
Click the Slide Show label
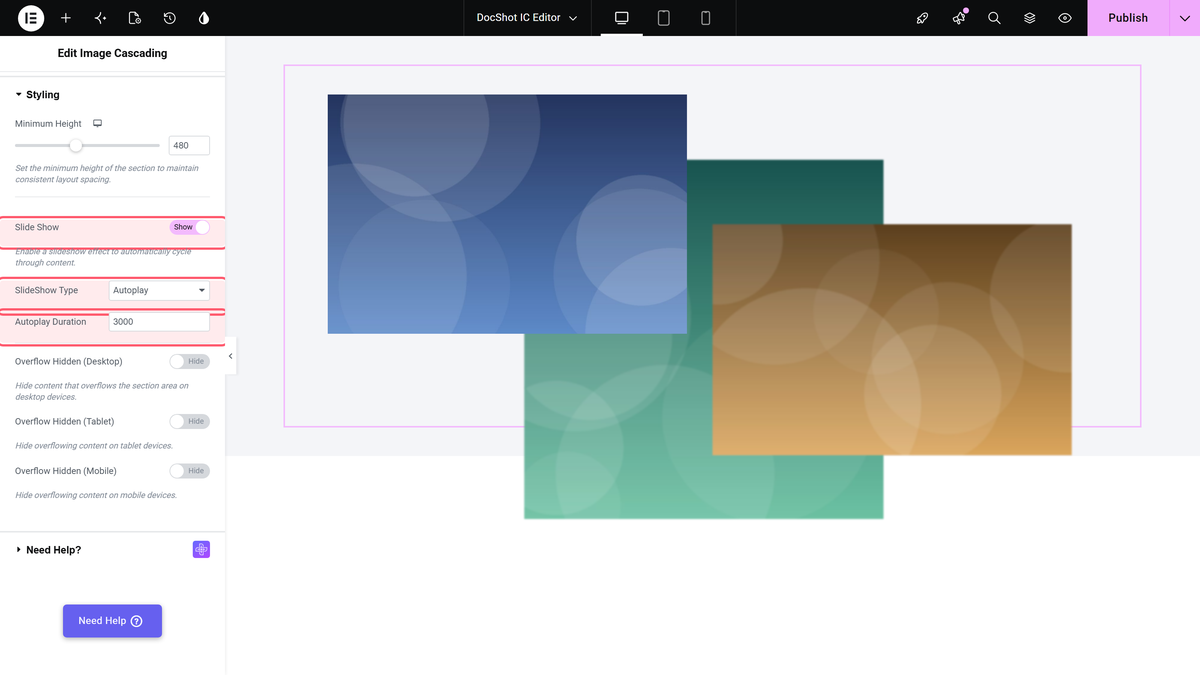pyautogui.click(x=37, y=227)
